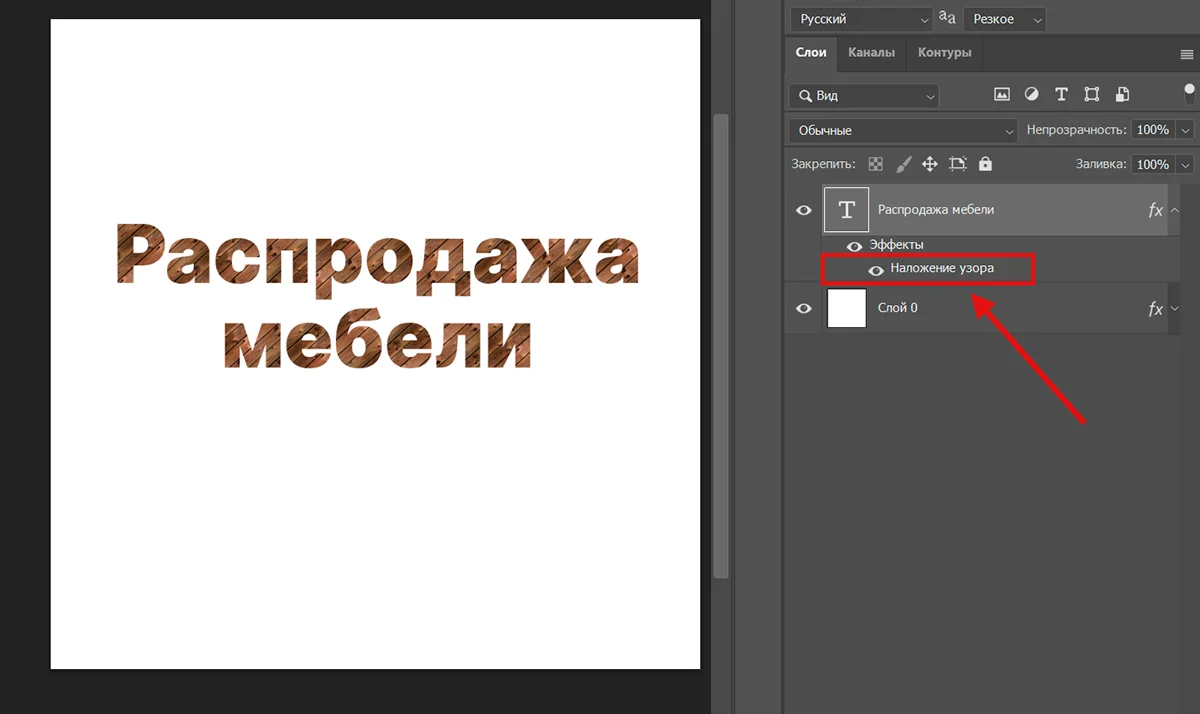Open the Обычные blend mode dropdown

point(903,131)
